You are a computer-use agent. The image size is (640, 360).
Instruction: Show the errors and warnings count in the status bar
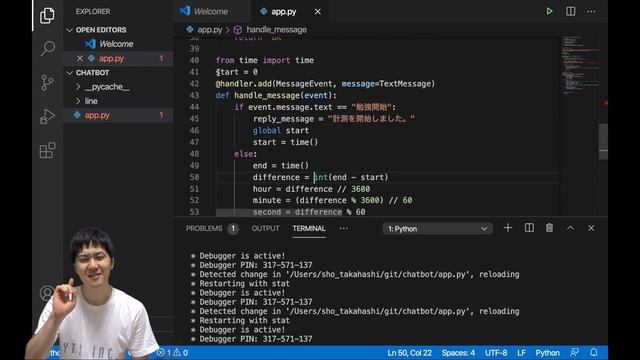[173, 353]
